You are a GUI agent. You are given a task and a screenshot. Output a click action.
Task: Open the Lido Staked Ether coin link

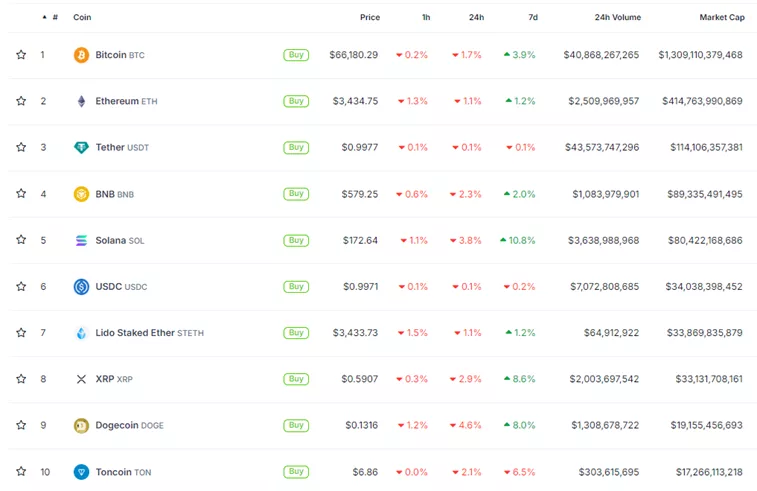point(135,333)
